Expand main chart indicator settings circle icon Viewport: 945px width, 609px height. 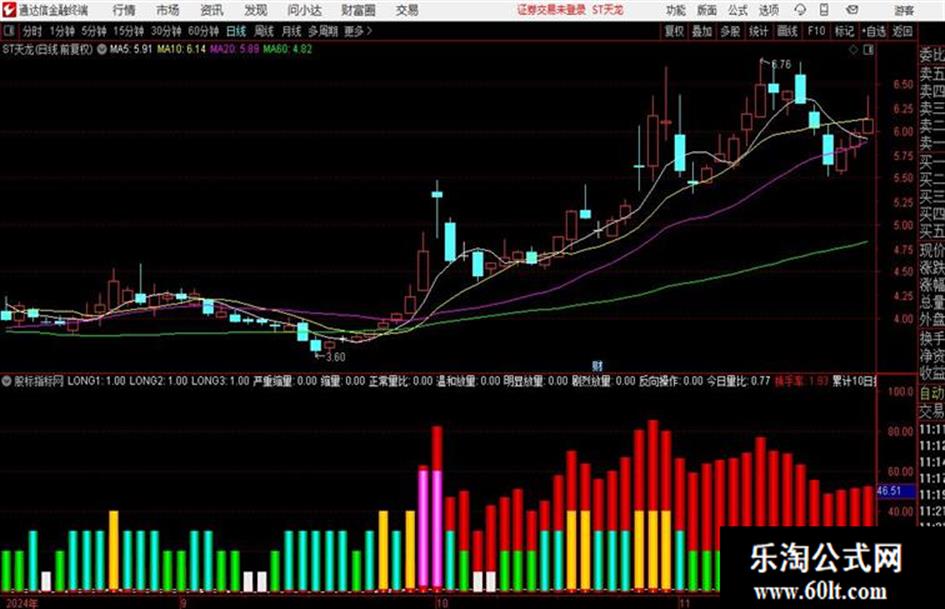pyautogui.click(x=101, y=49)
